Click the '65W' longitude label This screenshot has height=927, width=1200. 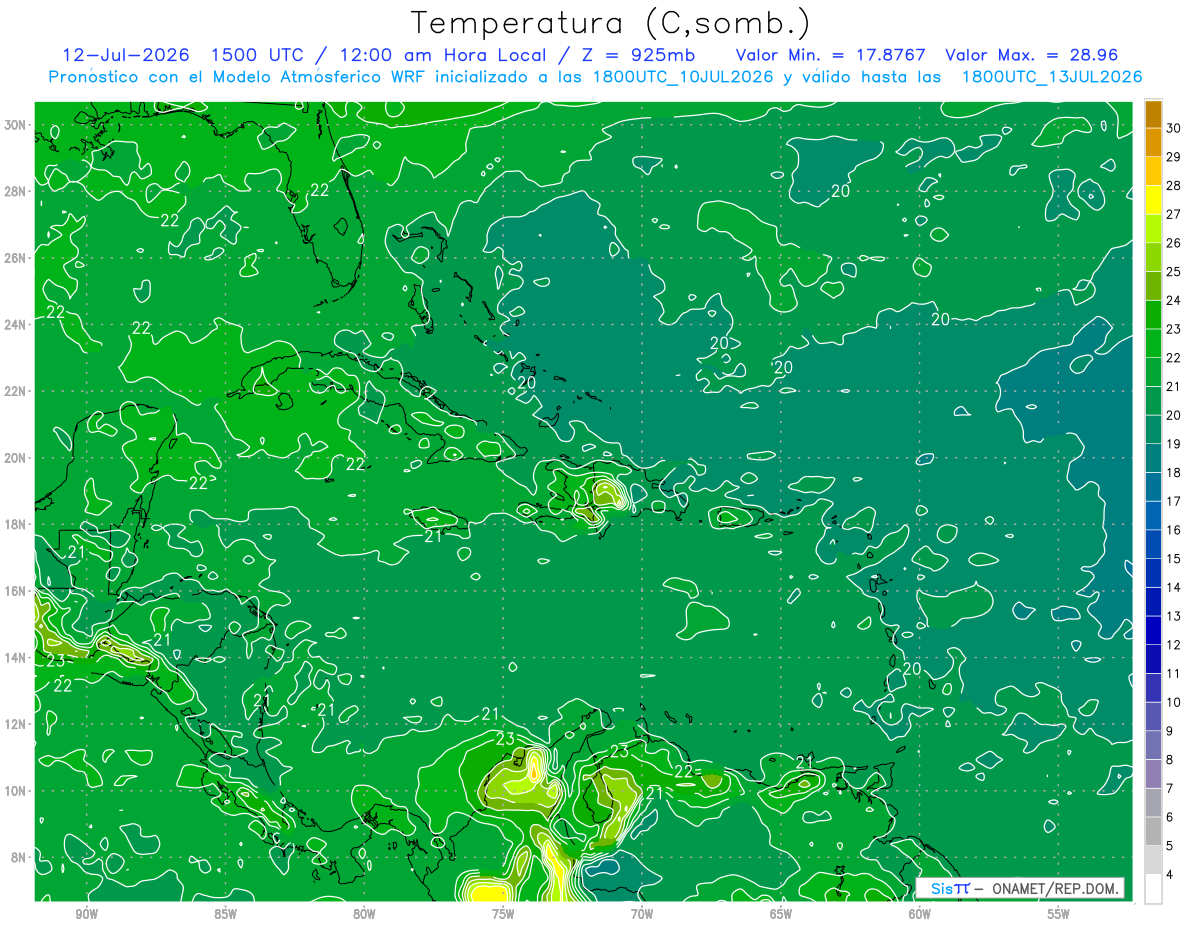781,914
